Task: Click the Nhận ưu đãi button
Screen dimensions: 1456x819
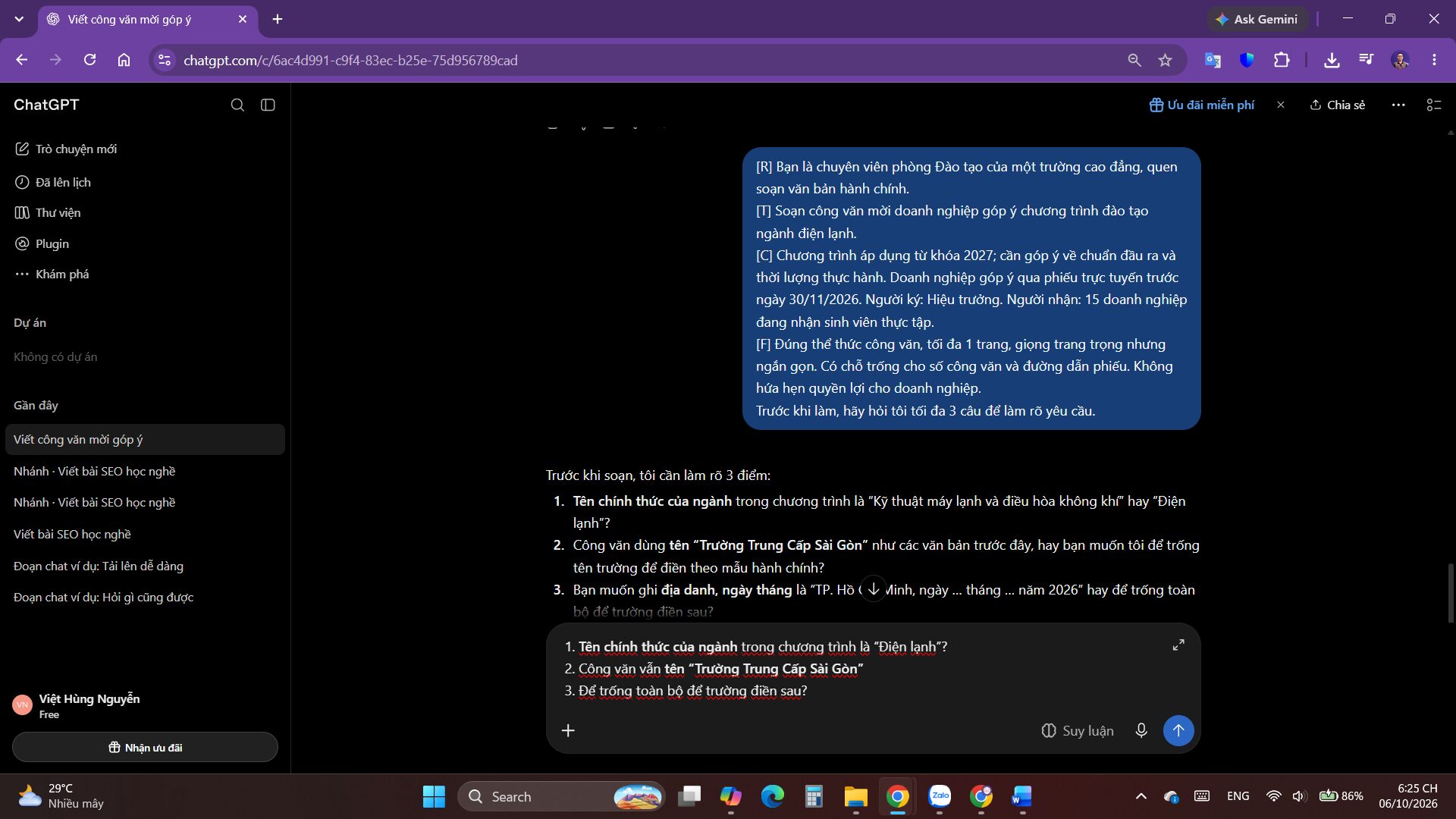Action: (x=145, y=747)
